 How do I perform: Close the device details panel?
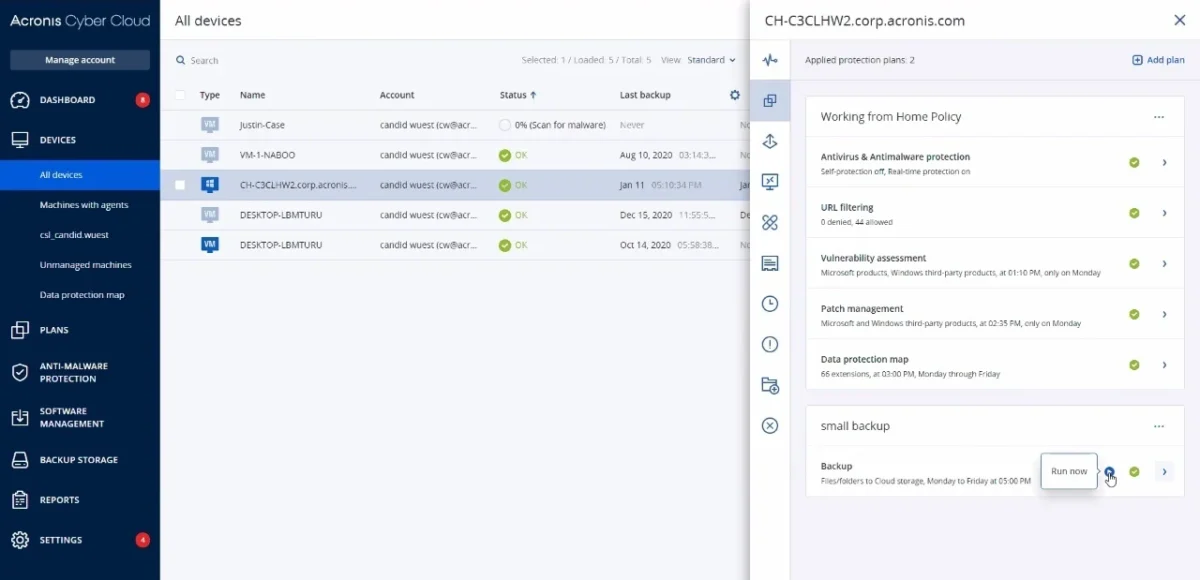tap(1179, 20)
